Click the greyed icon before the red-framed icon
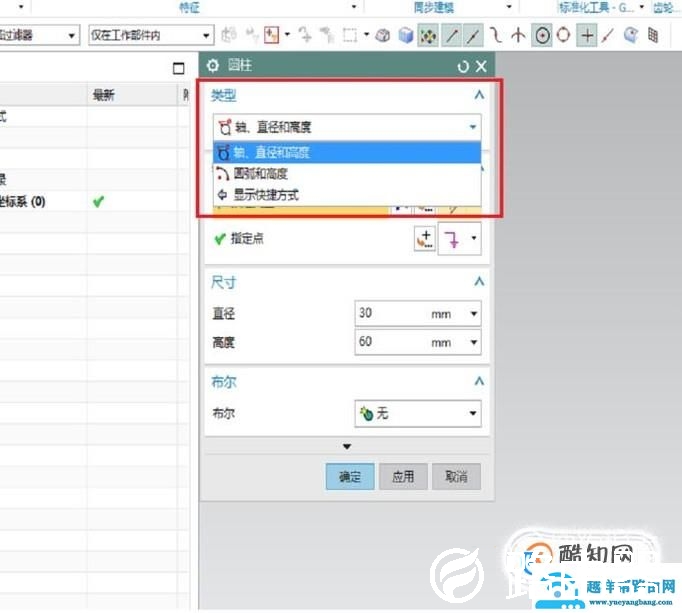 [x=252, y=35]
